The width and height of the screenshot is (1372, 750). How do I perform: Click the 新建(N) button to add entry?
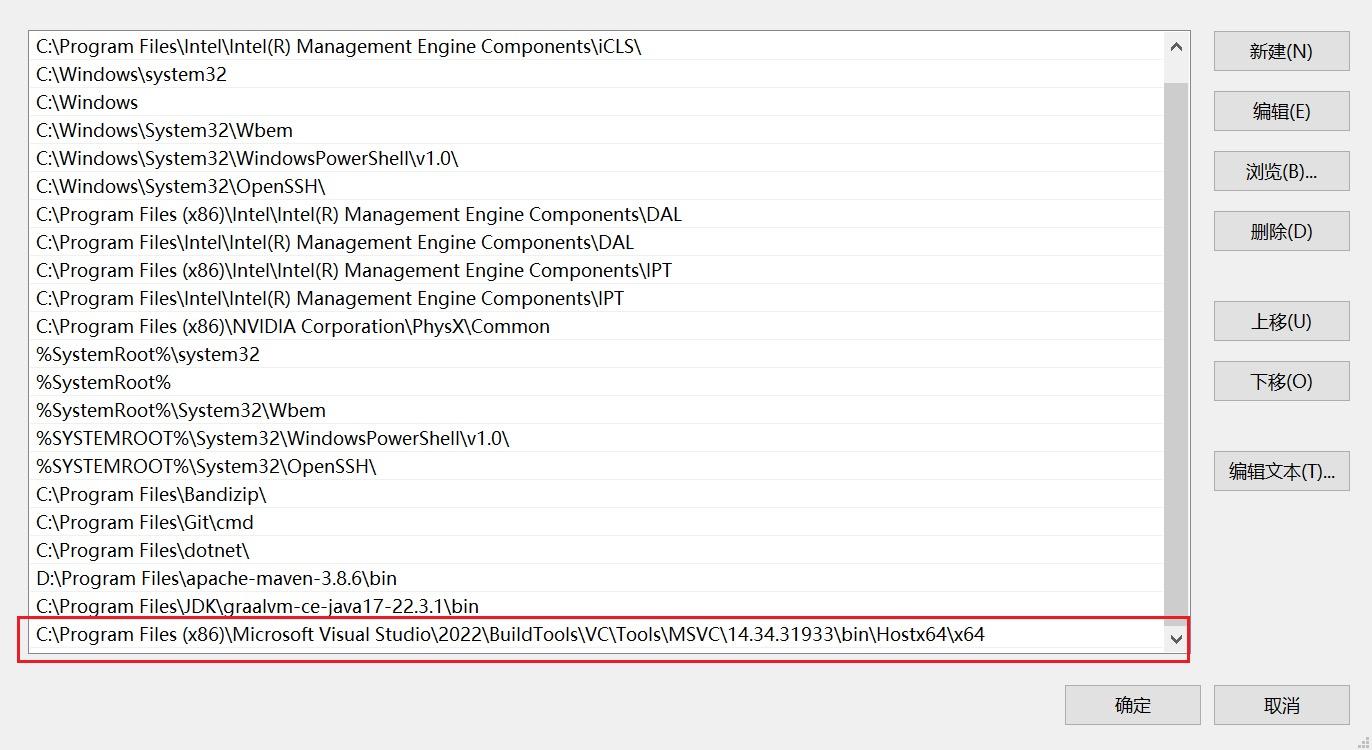(1281, 51)
